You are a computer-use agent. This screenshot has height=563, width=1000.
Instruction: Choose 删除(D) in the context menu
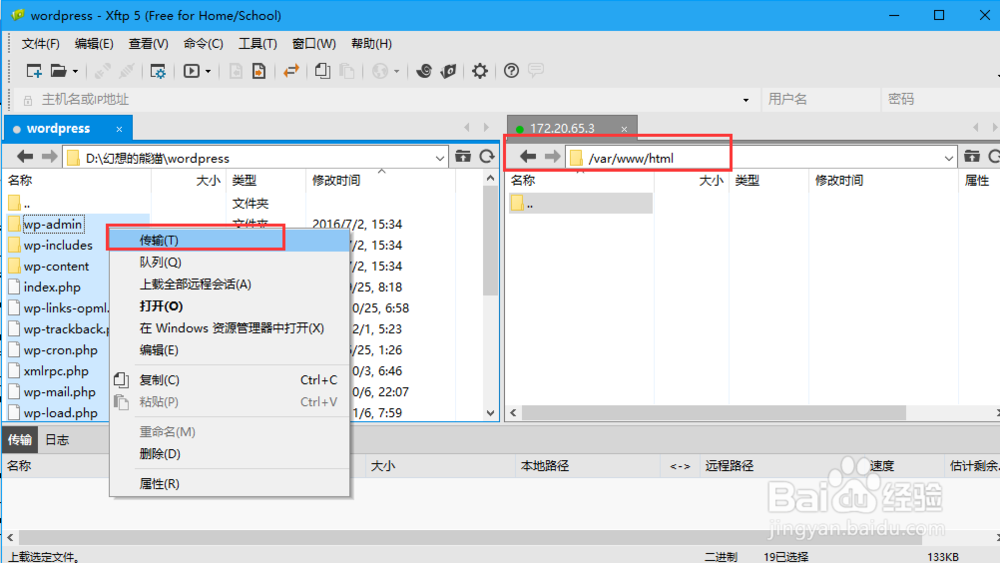230,454
